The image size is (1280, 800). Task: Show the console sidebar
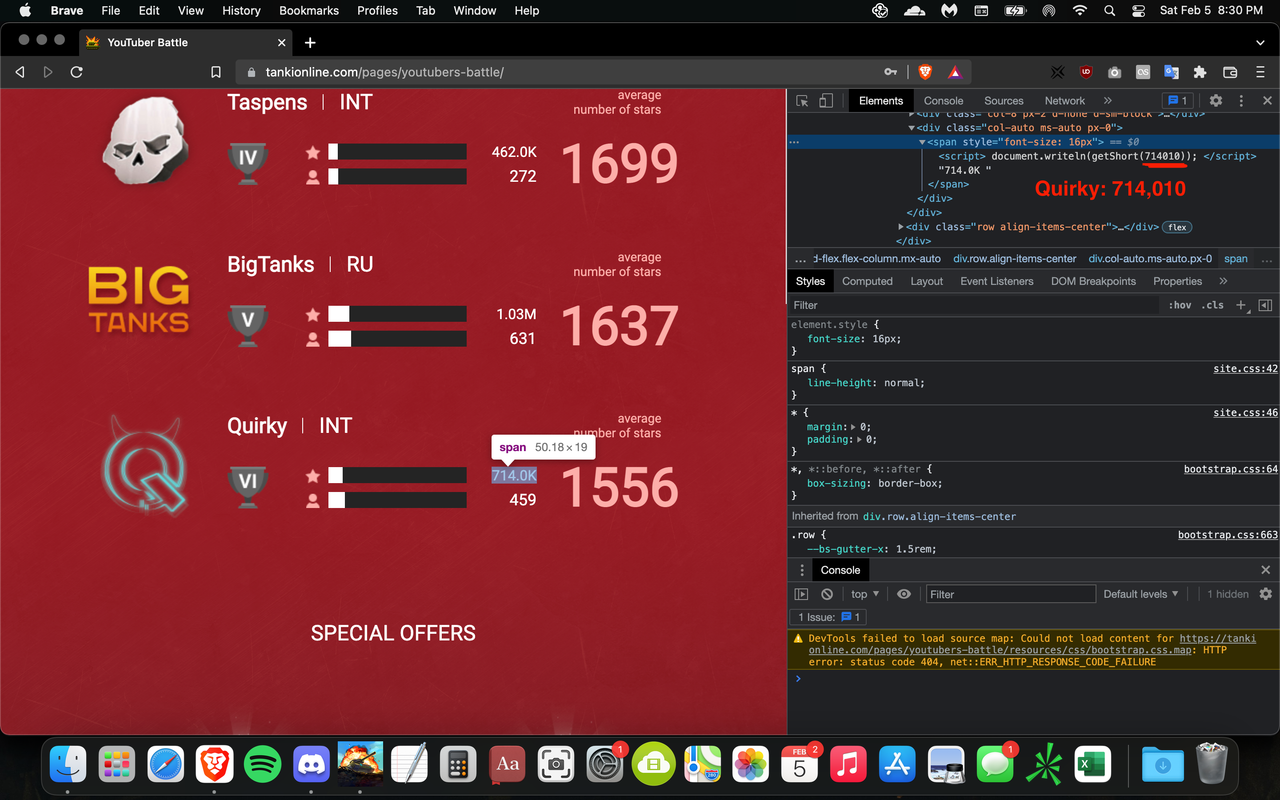[x=801, y=594]
